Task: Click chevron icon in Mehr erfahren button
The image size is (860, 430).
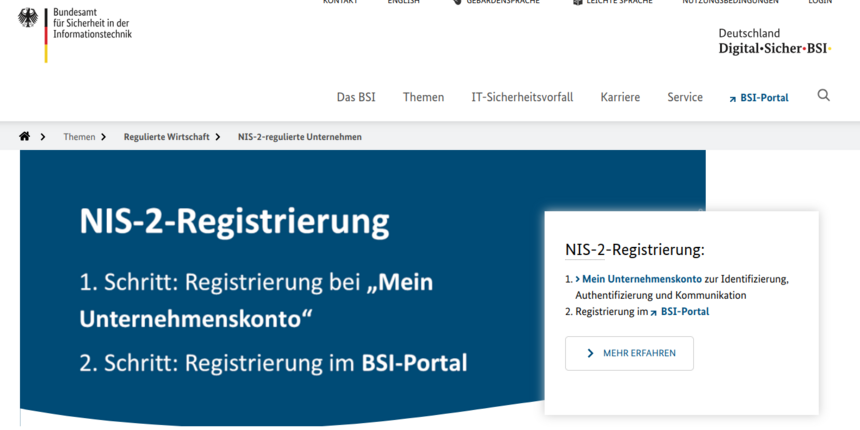Action: [590, 353]
